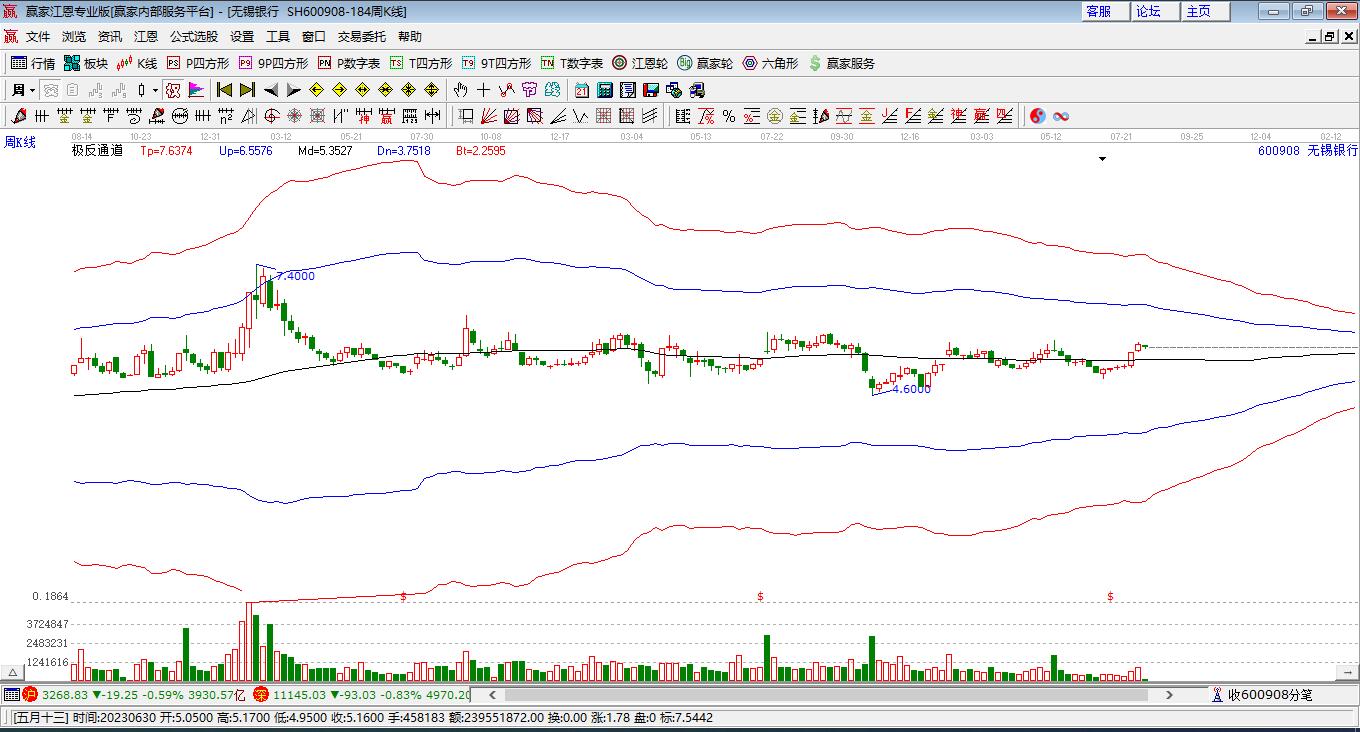Open the 江恩轮 Gann wheel tool
Image resolution: width=1360 pixels, height=732 pixels.
640,63
